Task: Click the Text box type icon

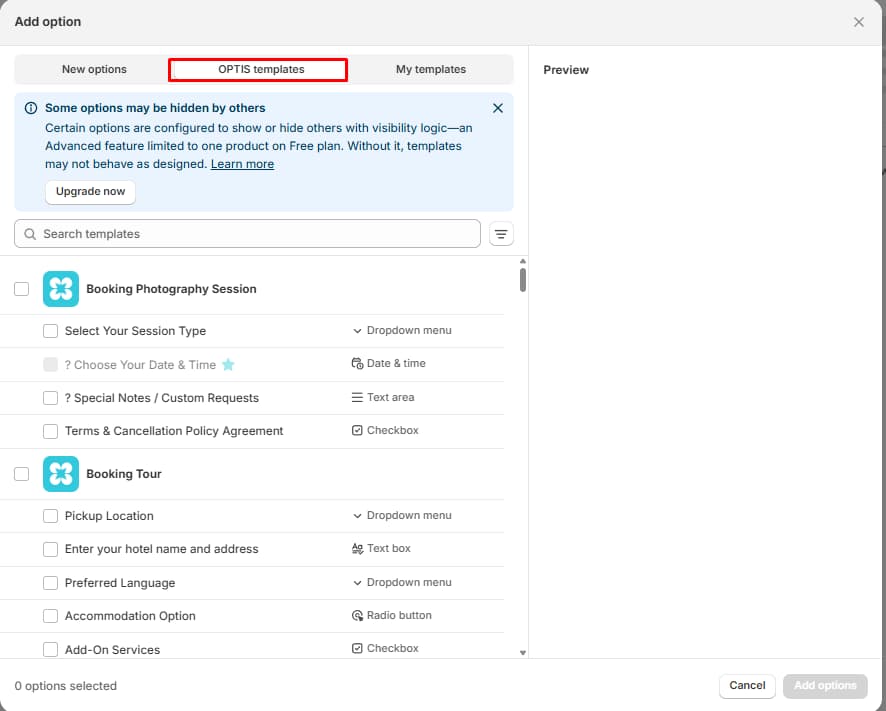Action: click(x=357, y=548)
